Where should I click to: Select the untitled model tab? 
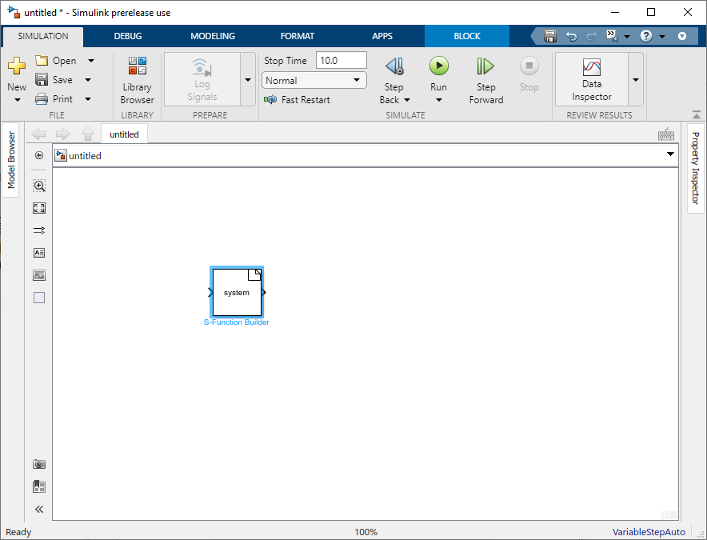click(124, 134)
